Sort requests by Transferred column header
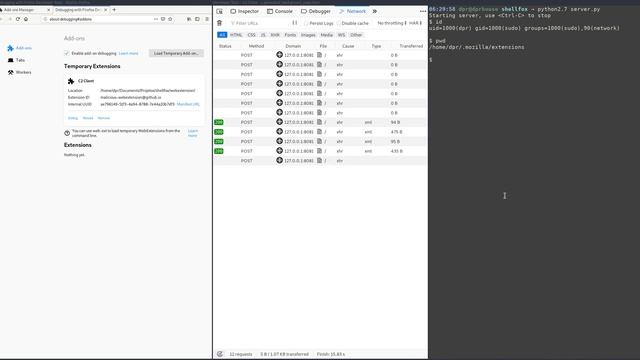 [411, 46]
